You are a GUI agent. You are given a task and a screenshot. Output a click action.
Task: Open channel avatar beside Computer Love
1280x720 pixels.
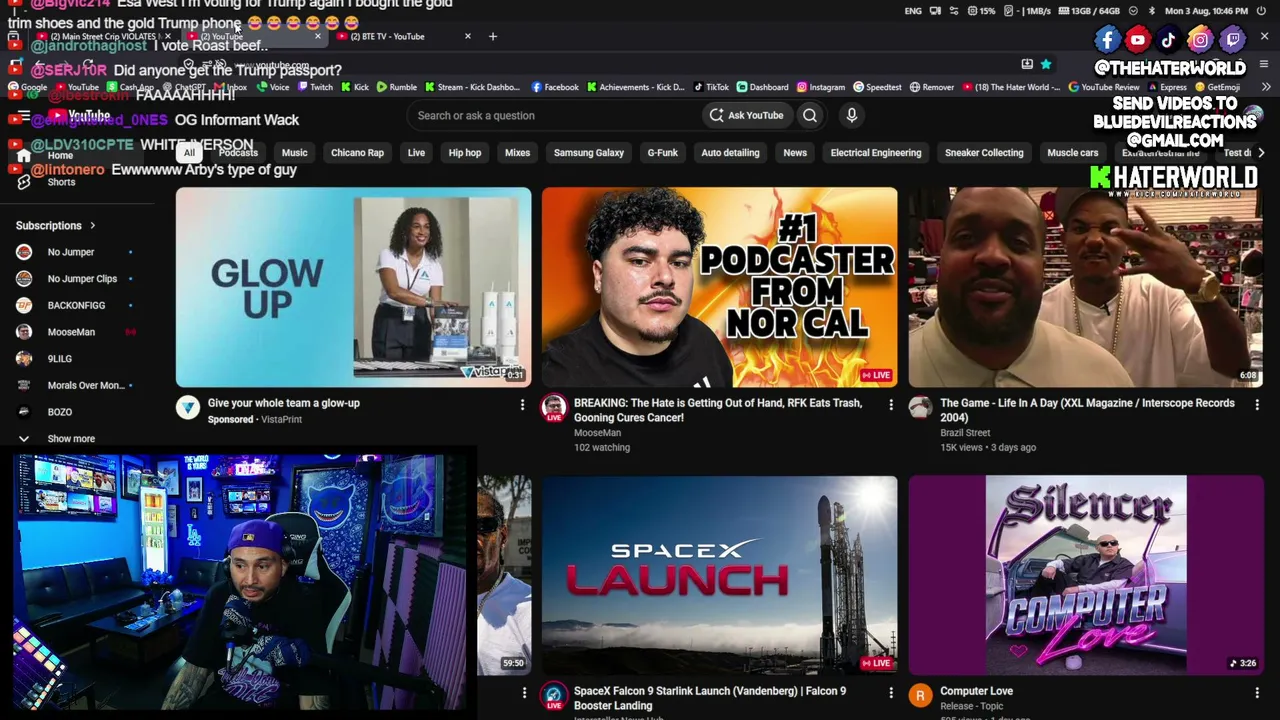(920, 695)
